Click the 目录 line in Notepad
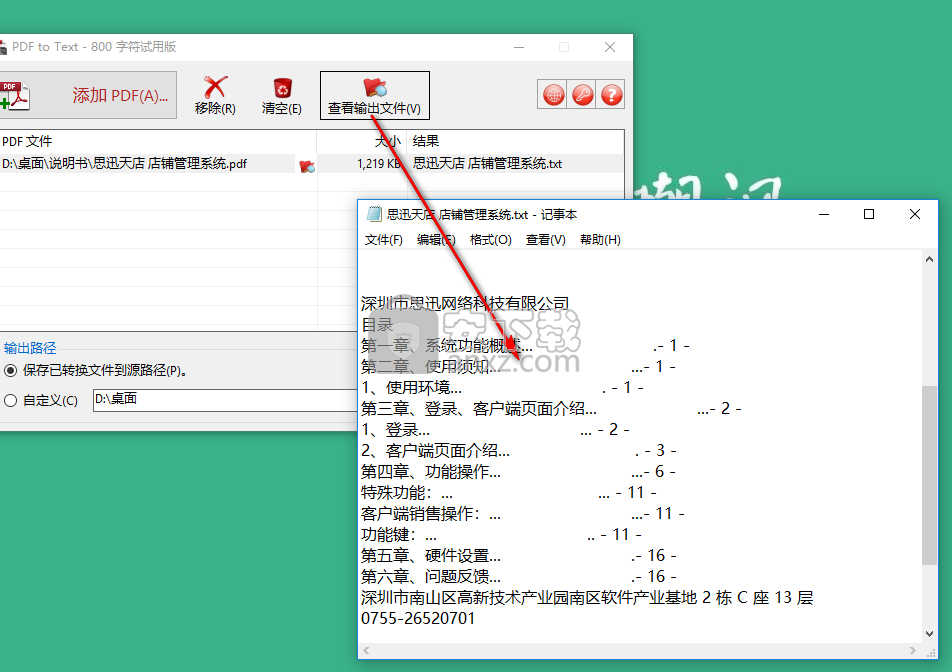 pos(377,324)
